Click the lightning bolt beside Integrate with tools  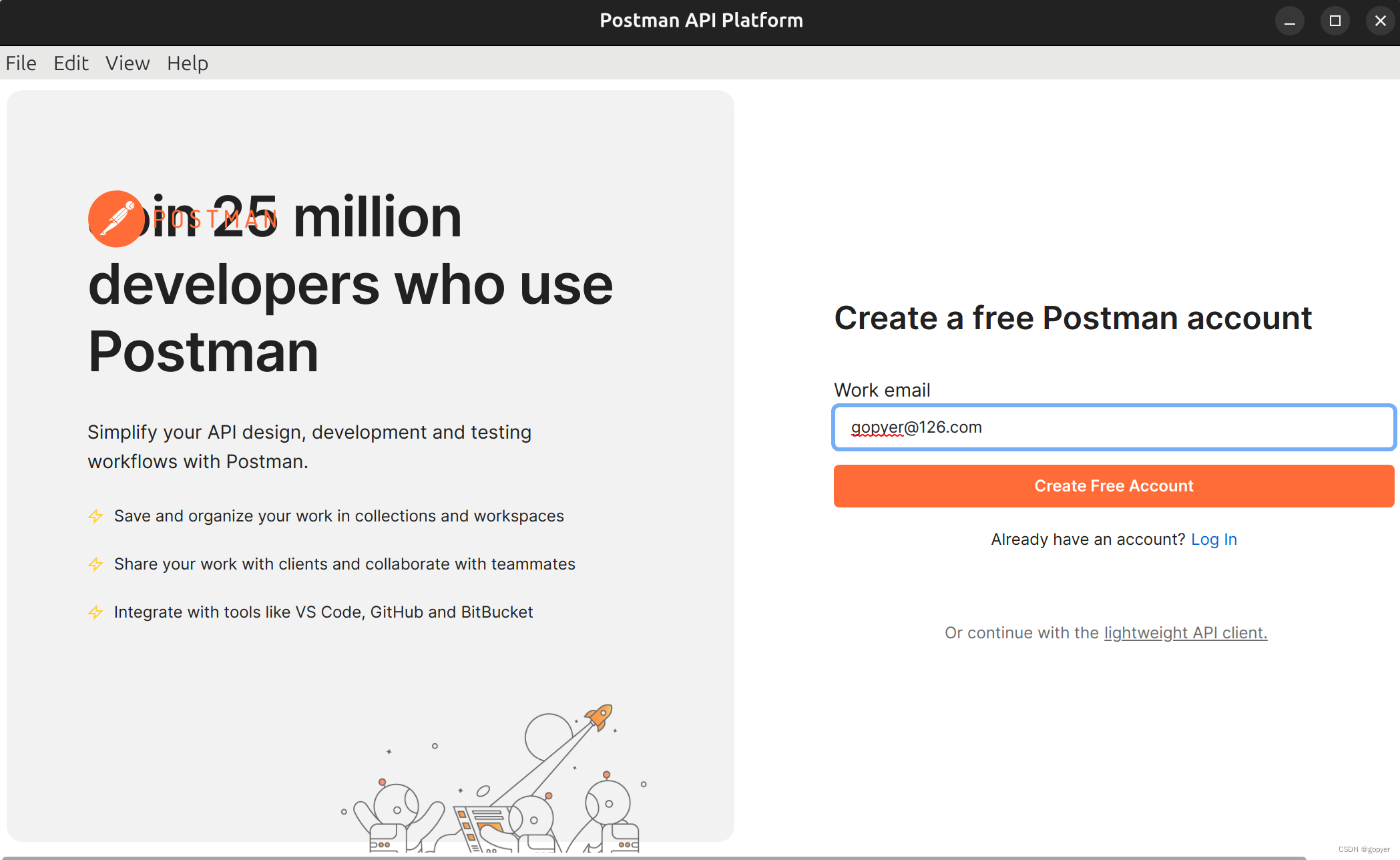coord(95,612)
